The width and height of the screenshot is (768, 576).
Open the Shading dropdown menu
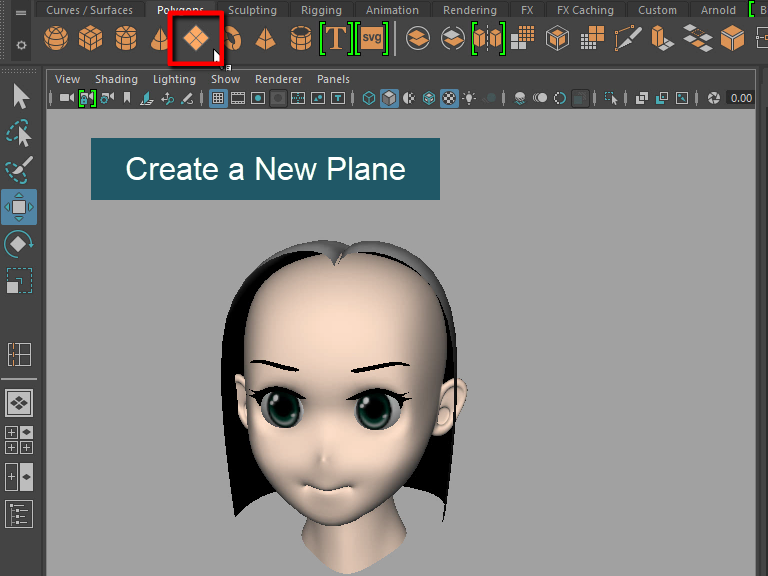tap(116, 79)
